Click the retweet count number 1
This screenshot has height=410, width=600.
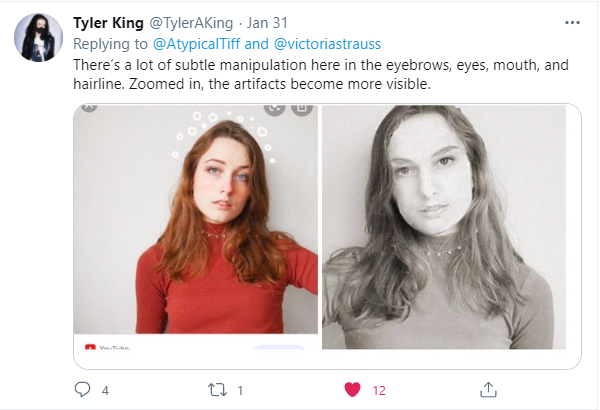click(240, 389)
